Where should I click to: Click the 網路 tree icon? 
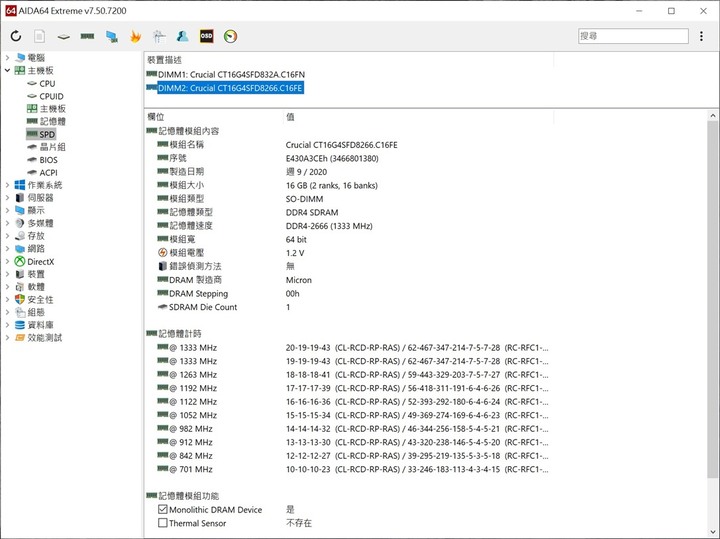20,249
